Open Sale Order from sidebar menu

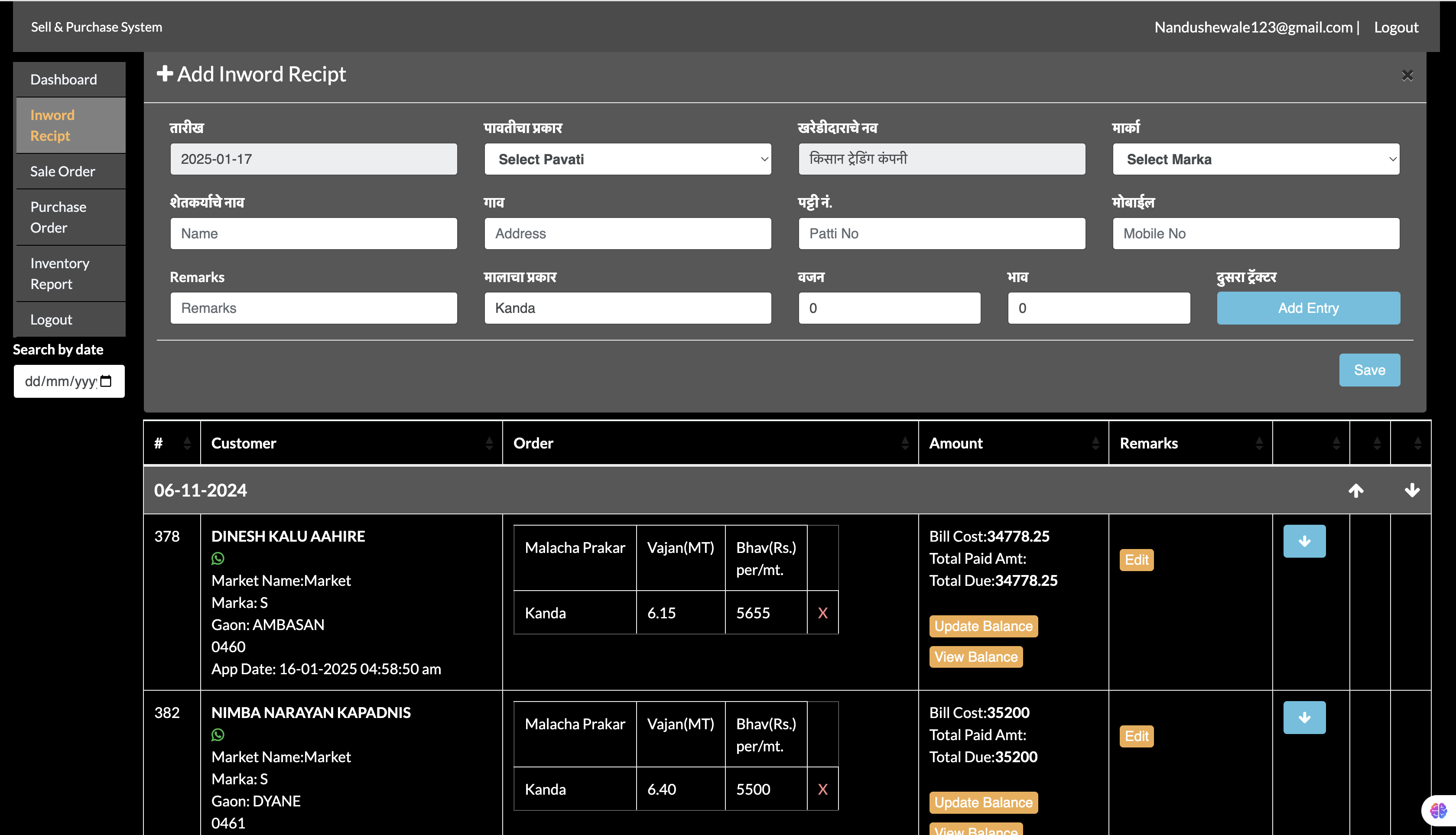(x=62, y=172)
